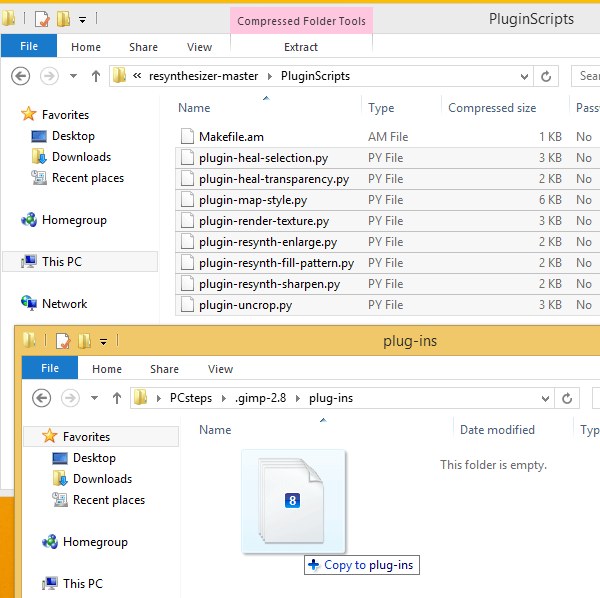Select Network in PluginScripts navigation pane

click(x=64, y=304)
